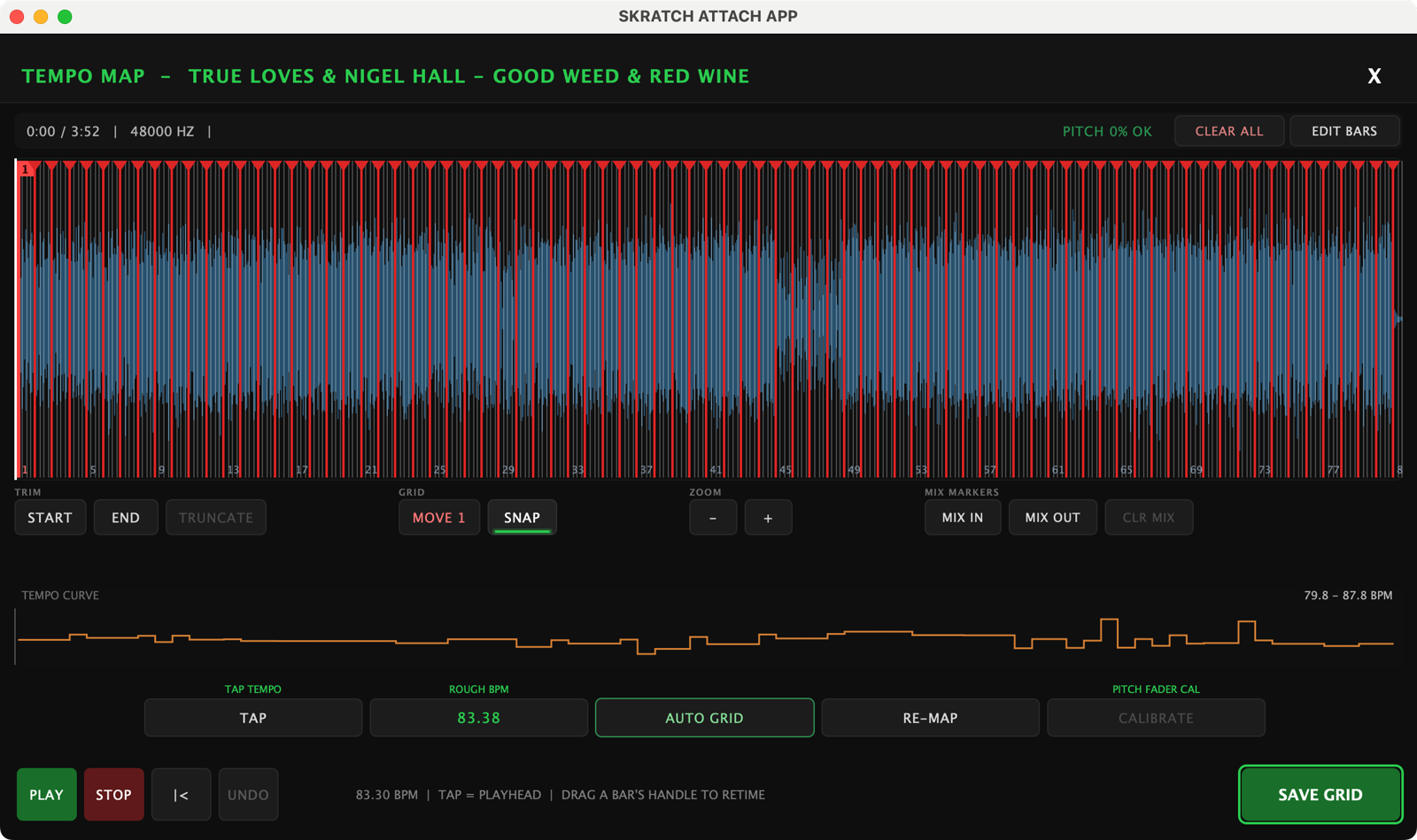Click bar number 41 in the waveform

[x=716, y=470]
